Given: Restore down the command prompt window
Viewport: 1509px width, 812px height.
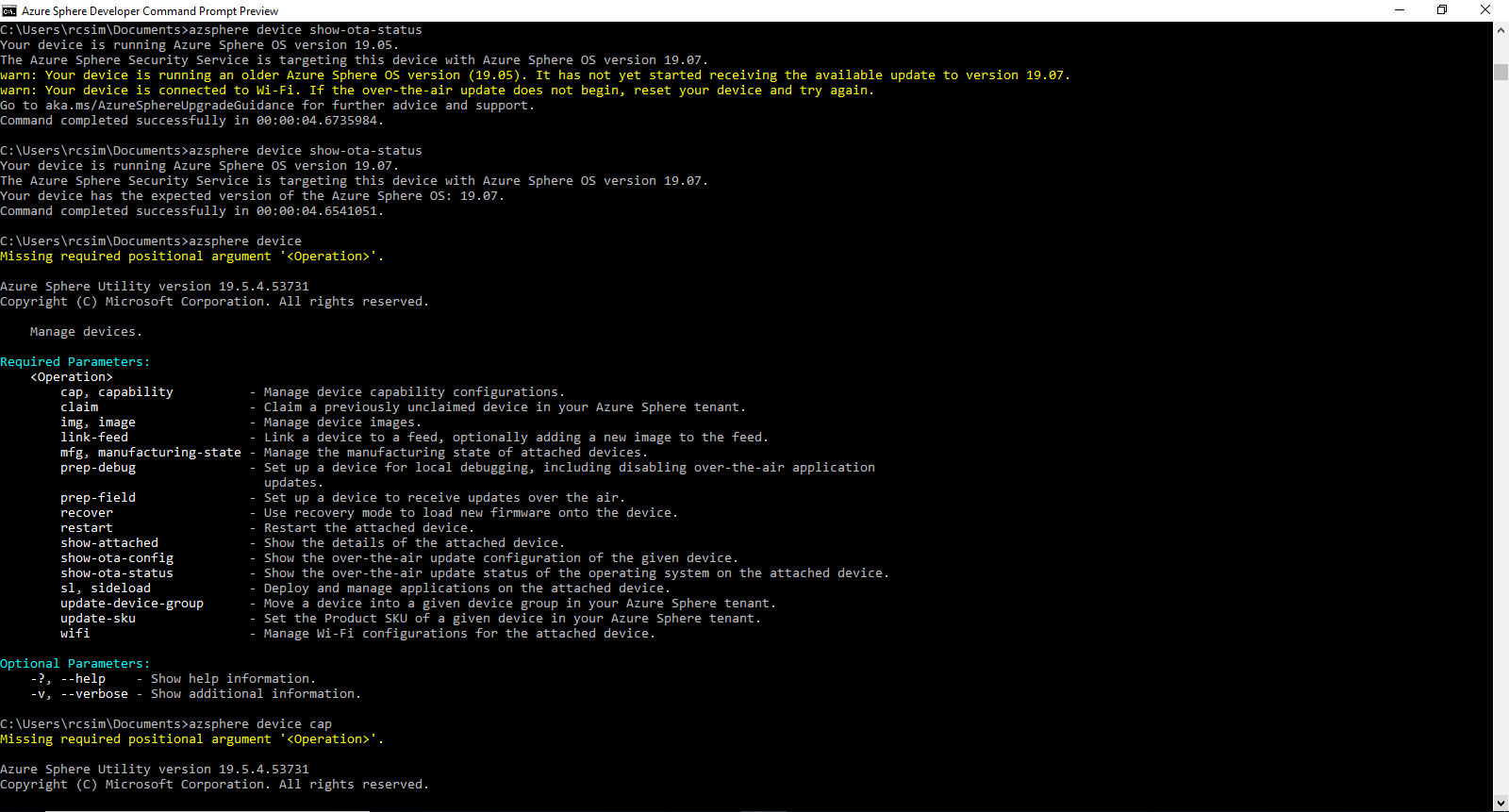Looking at the screenshot, I should (1442, 10).
